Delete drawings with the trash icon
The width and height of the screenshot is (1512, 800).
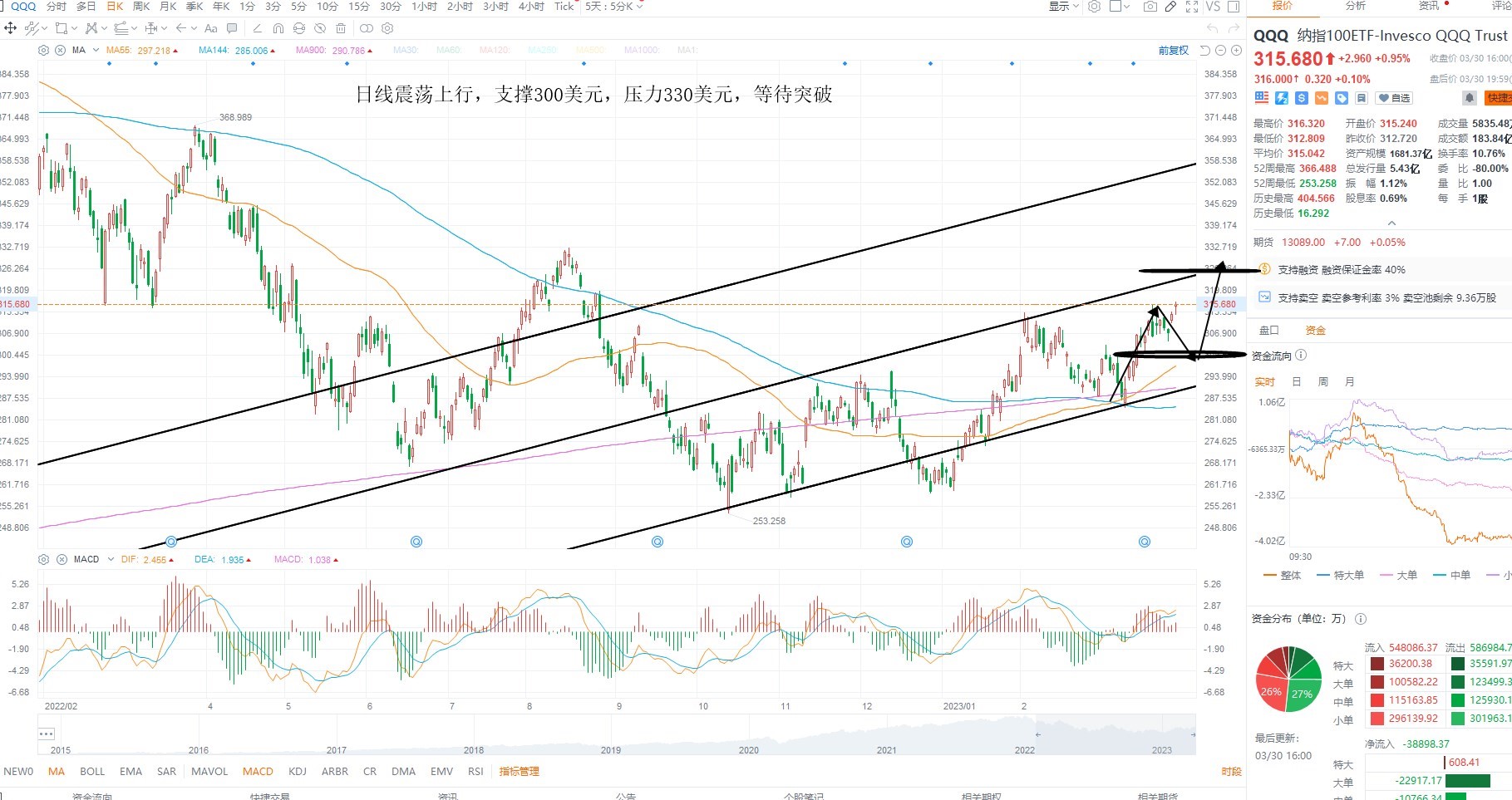(x=341, y=28)
